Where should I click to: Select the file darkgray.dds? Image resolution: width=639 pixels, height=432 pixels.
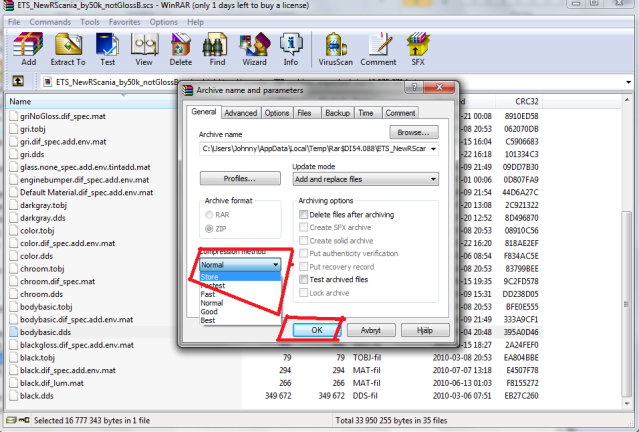click(43, 218)
